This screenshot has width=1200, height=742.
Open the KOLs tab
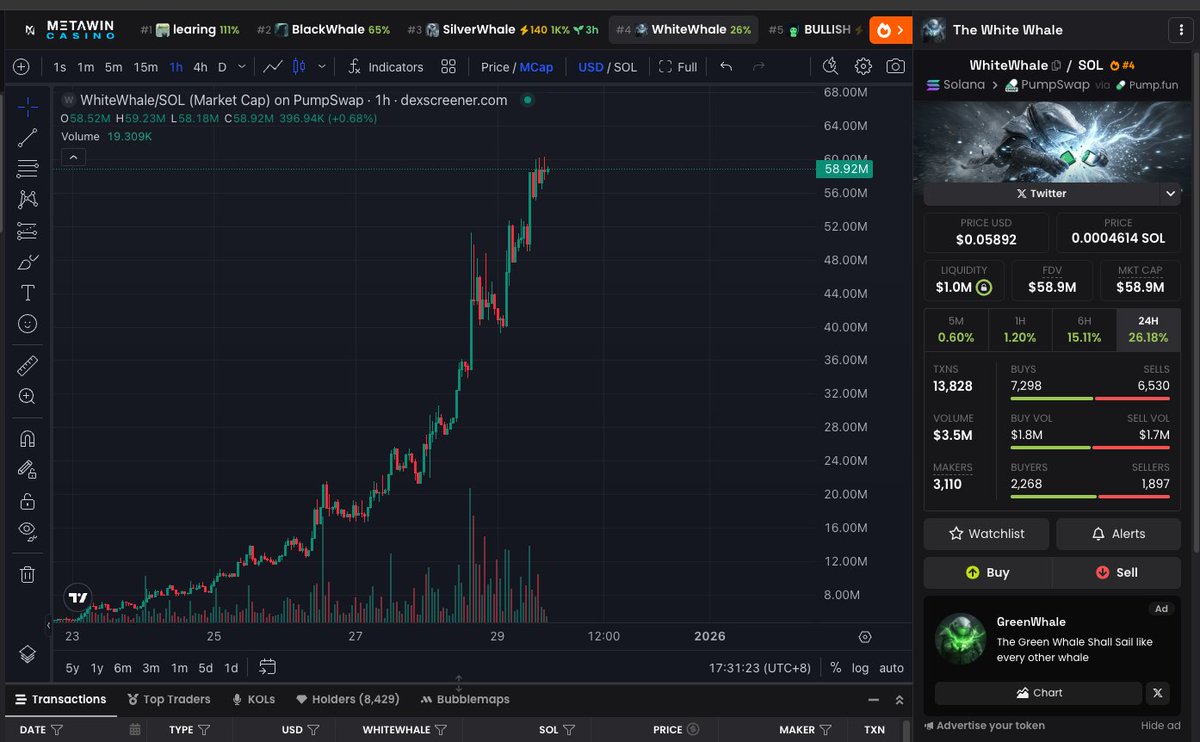(x=254, y=699)
